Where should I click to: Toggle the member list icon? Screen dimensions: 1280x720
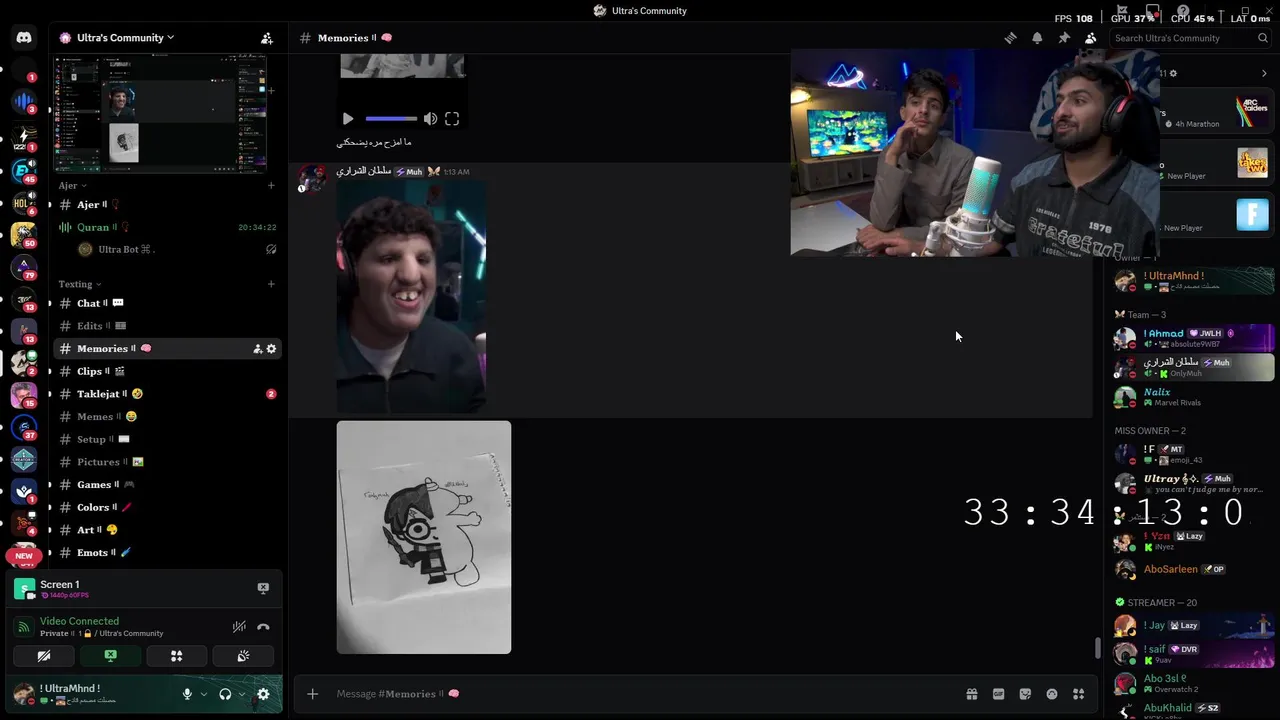click(x=1090, y=38)
